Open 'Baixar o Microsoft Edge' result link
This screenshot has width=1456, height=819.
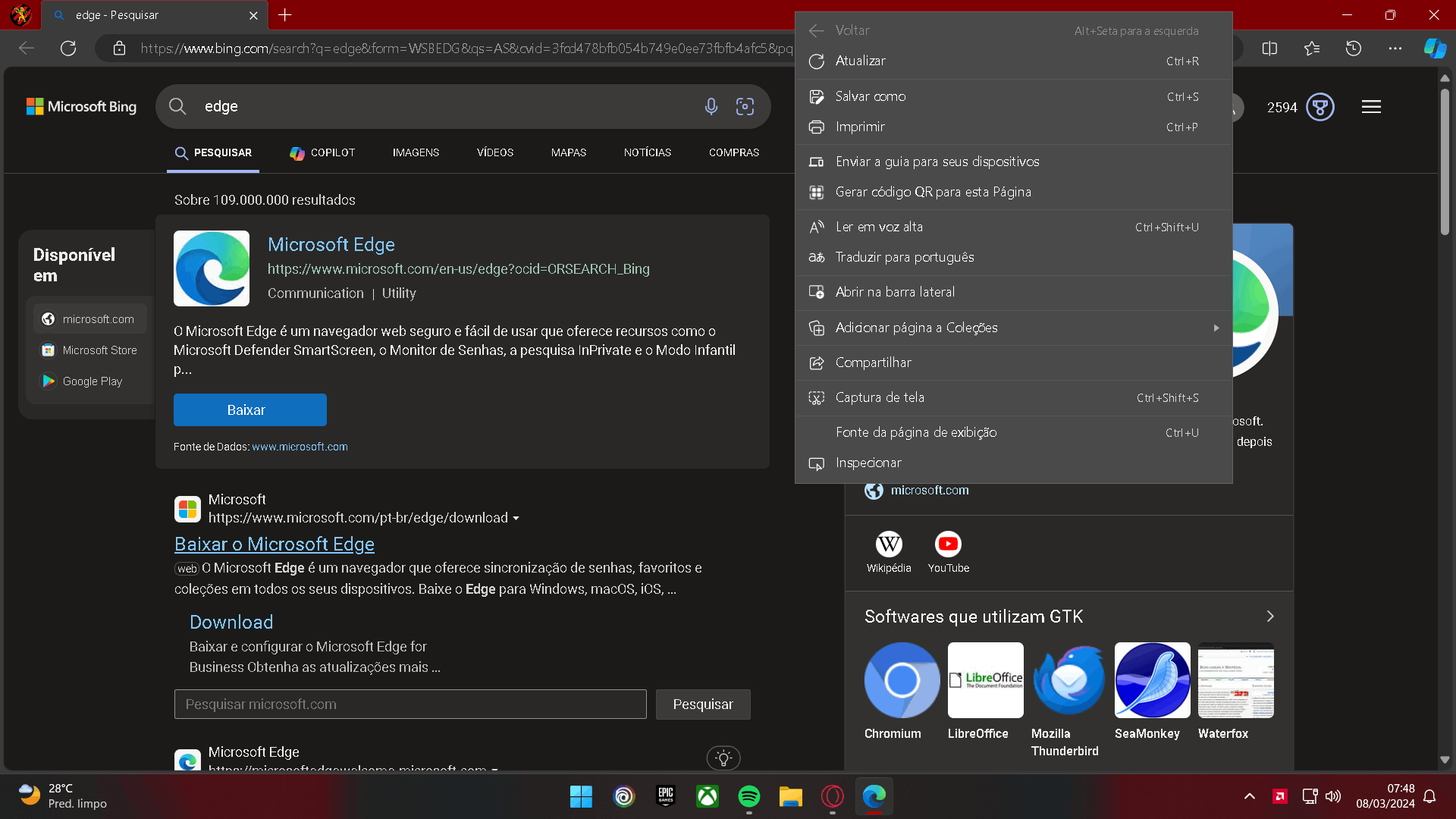point(275,544)
